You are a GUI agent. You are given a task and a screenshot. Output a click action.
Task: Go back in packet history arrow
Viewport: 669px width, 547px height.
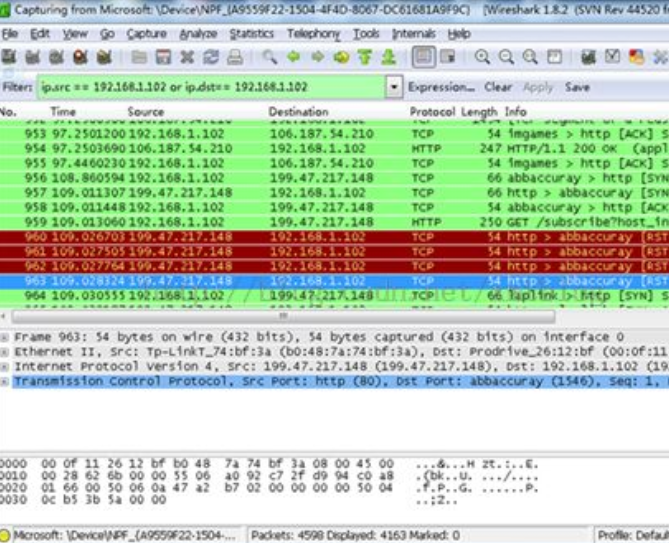pyautogui.click(x=294, y=57)
